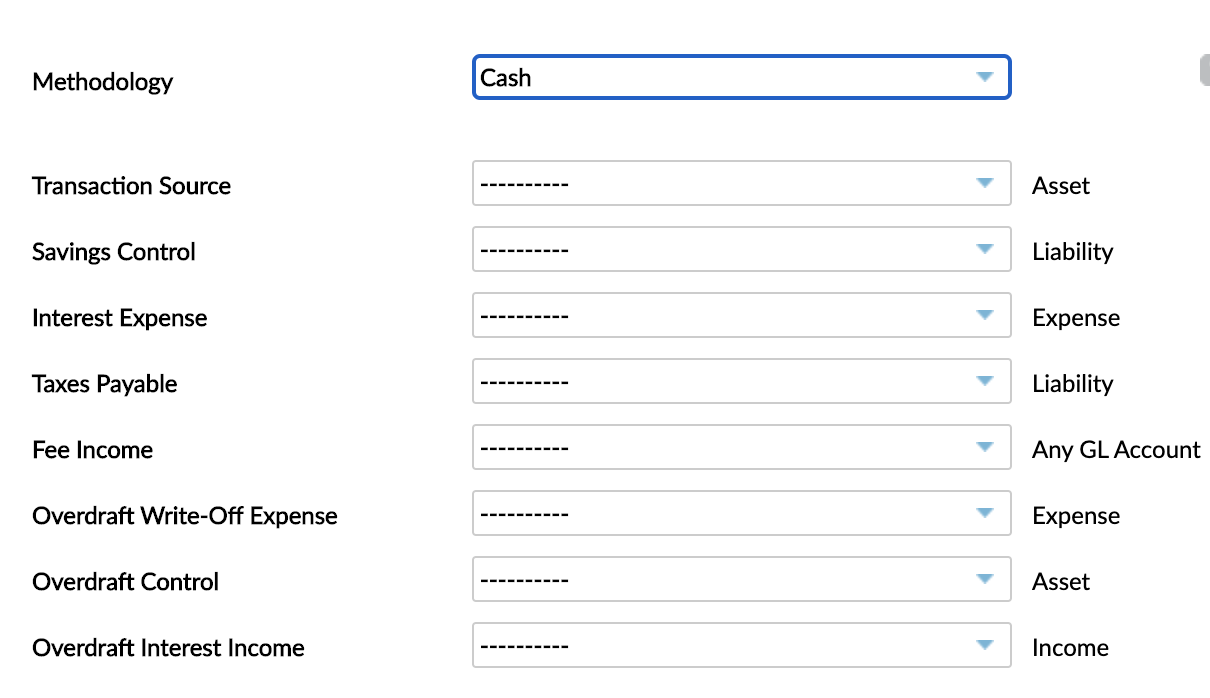Image resolution: width=1210 pixels, height=698 pixels.
Task: Click the Overdraft Write-Off Expense dropdown arrow
Action: click(x=986, y=512)
